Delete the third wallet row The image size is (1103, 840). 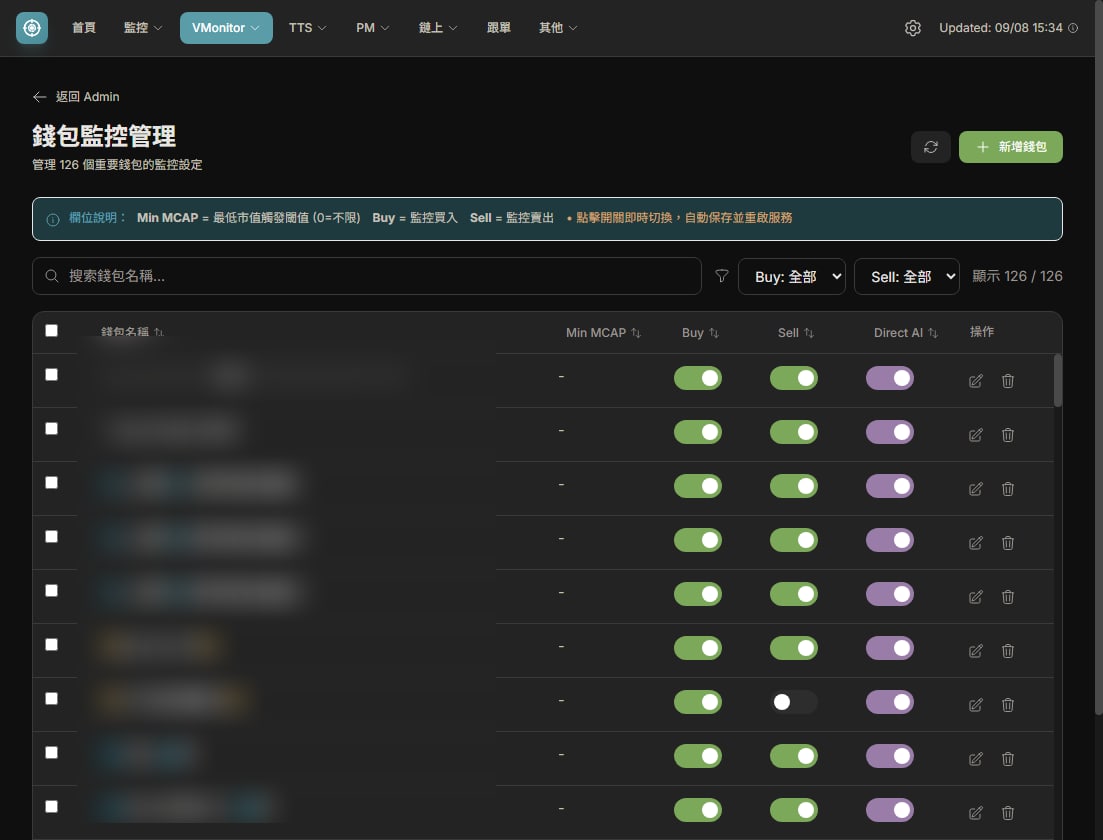[1008, 489]
